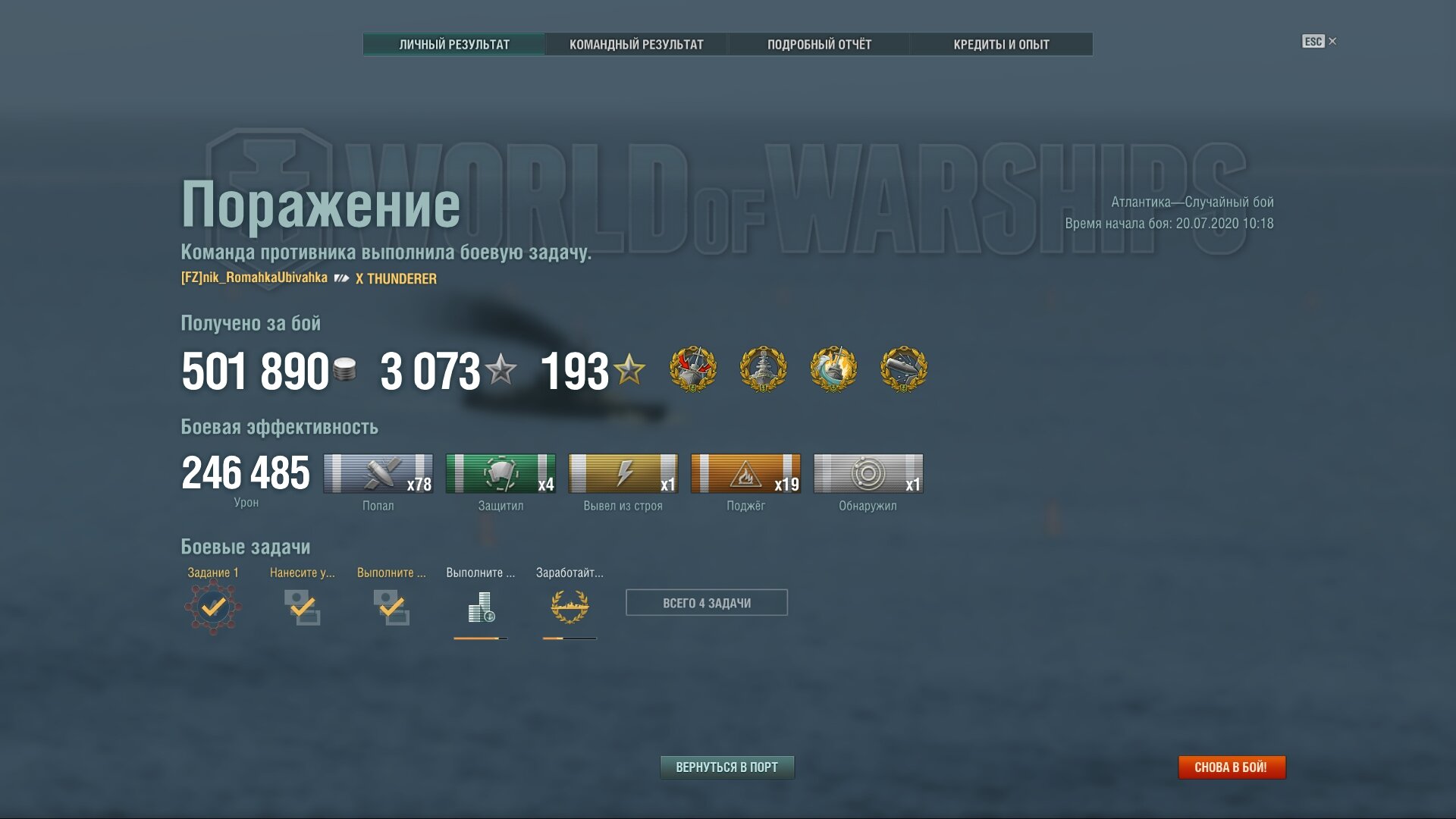
Task: Click the Защитил defended ribbon x4
Action: pos(500,474)
